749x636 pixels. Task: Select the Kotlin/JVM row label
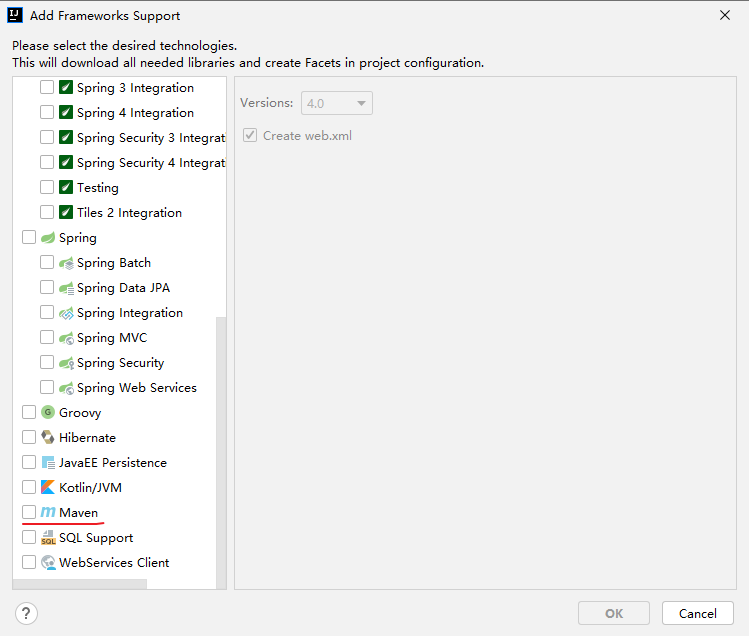(90, 488)
